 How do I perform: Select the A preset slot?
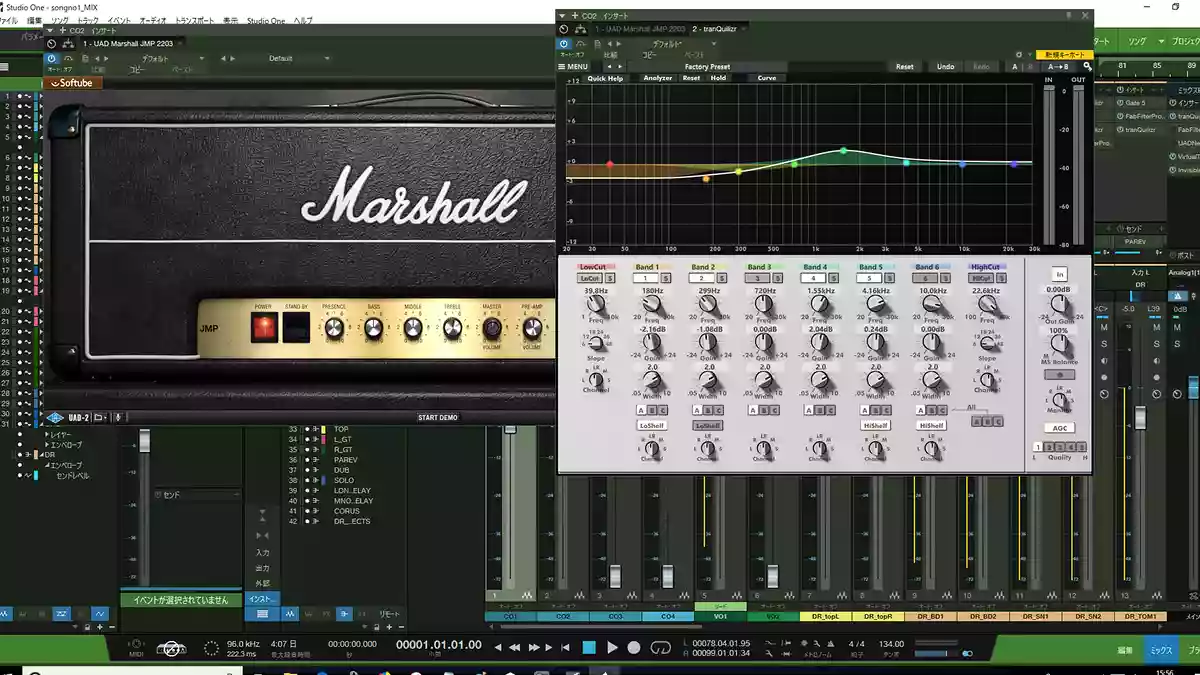[x=1014, y=67]
